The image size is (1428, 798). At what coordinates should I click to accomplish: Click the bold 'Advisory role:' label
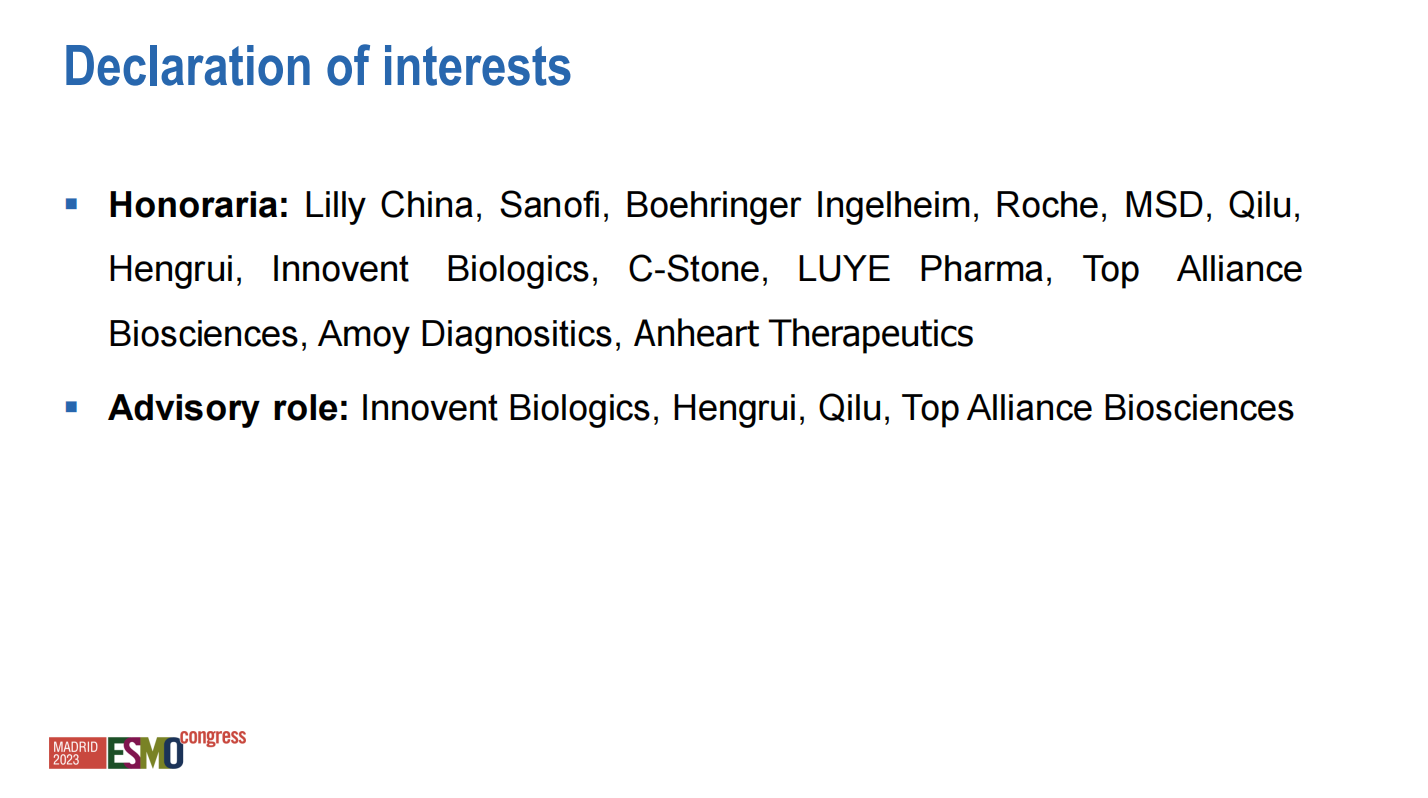[228, 408]
